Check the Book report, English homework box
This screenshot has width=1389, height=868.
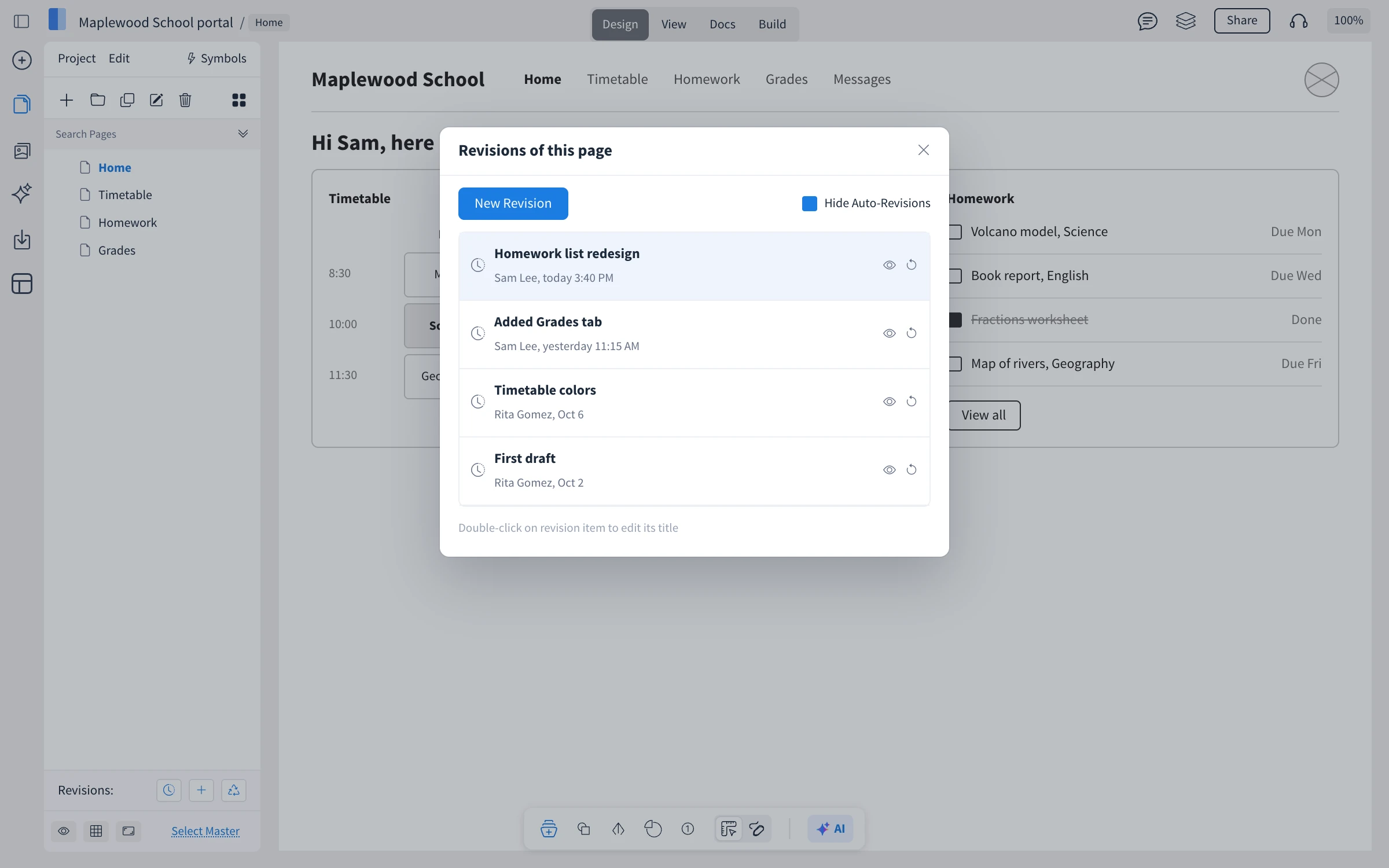[x=955, y=276]
